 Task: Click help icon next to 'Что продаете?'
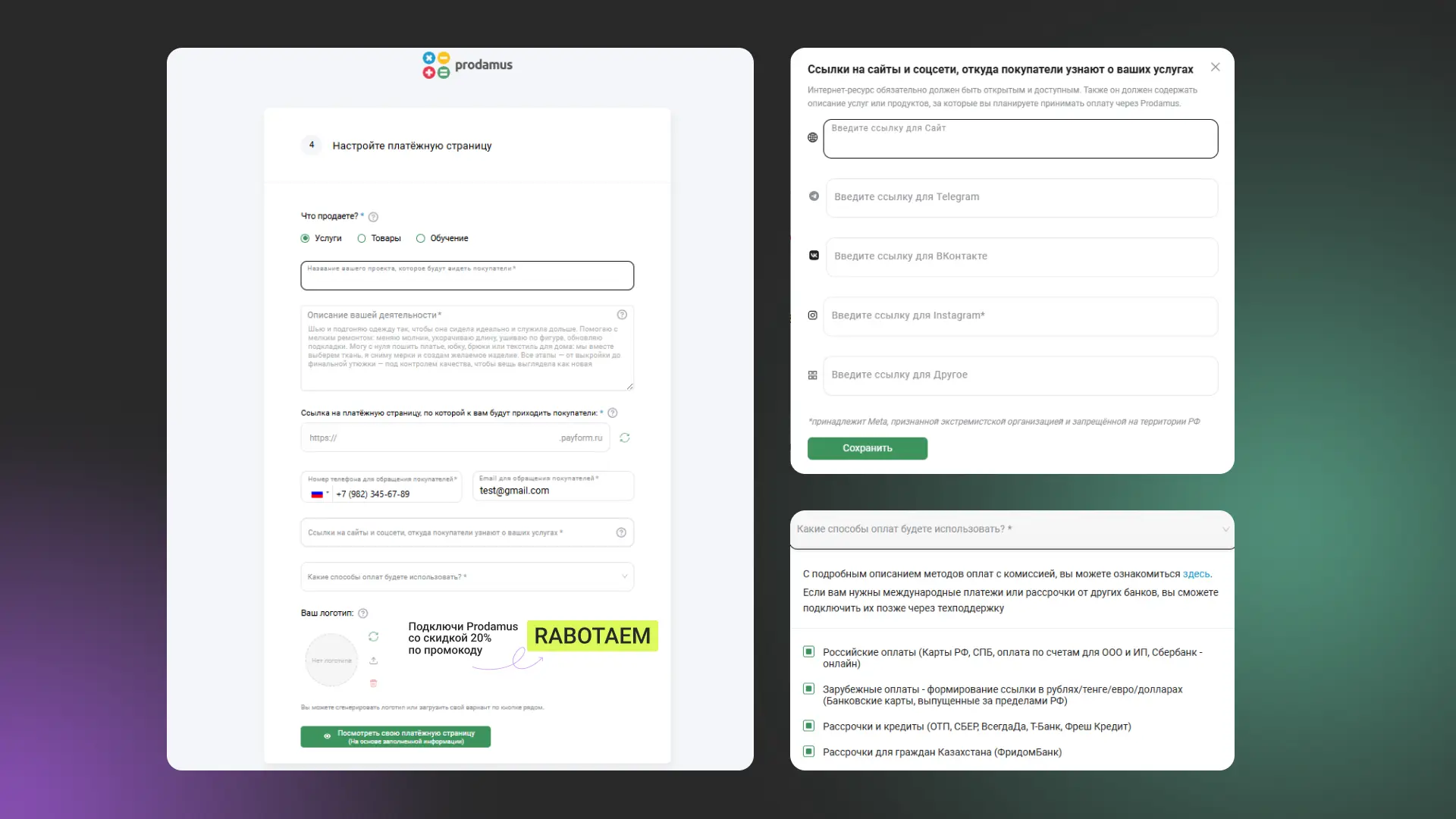point(373,217)
